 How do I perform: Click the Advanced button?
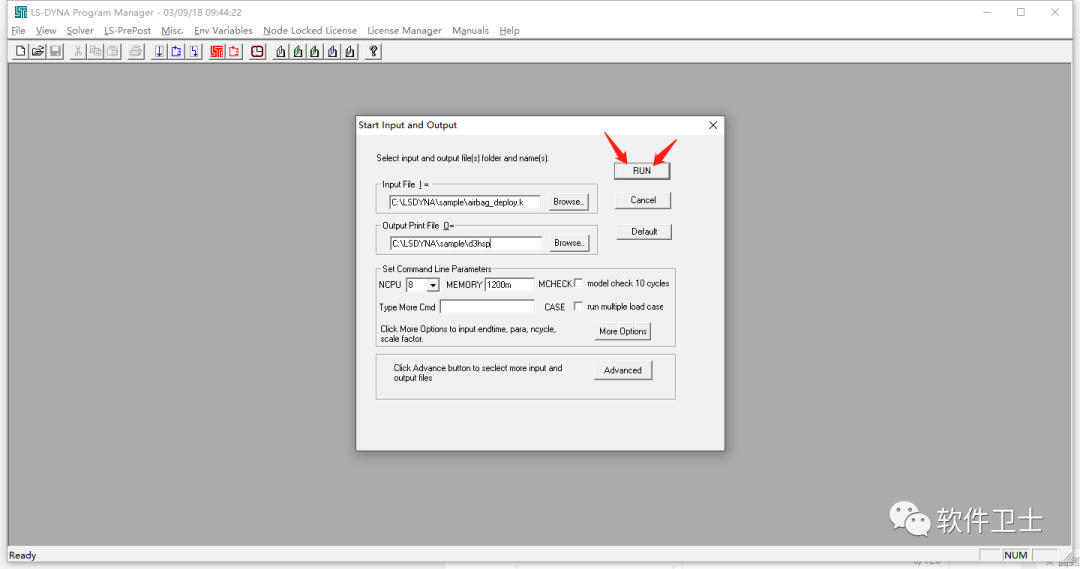click(623, 371)
